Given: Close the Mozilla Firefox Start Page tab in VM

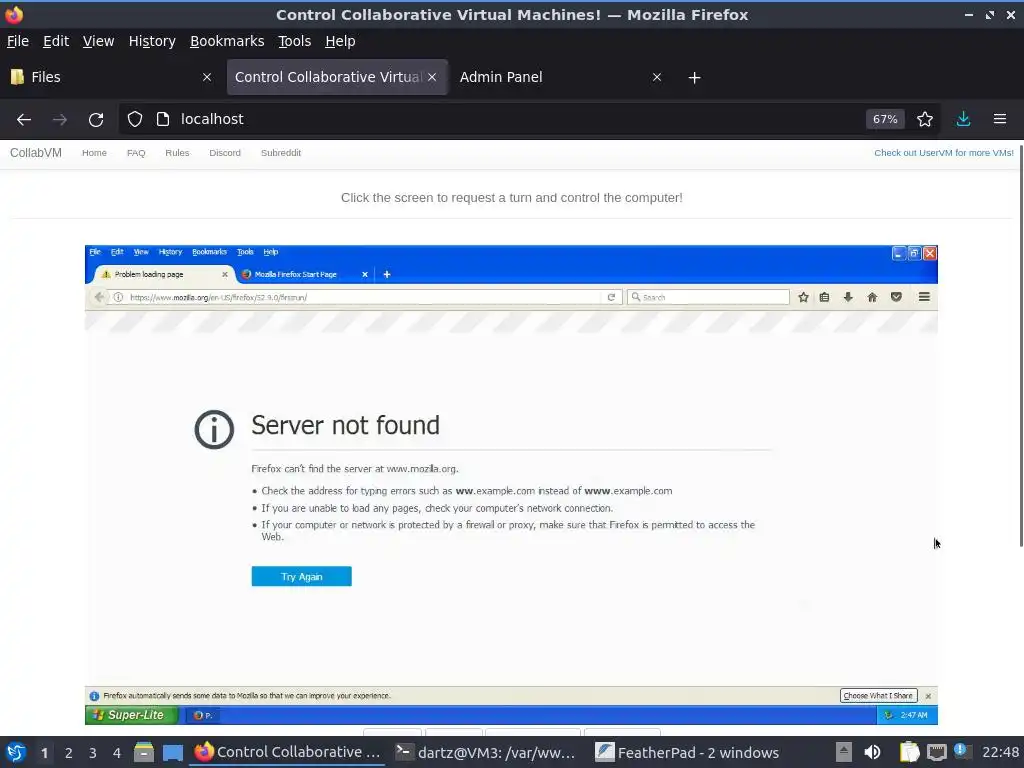Looking at the screenshot, I should 365,274.
